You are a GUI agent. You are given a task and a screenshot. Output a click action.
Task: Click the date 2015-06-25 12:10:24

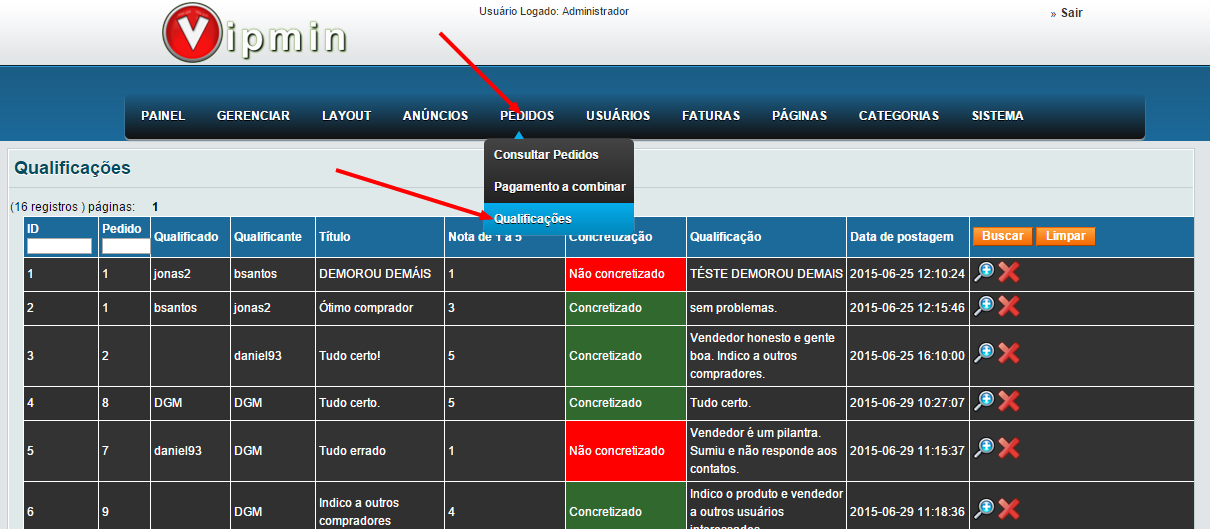point(907,273)
